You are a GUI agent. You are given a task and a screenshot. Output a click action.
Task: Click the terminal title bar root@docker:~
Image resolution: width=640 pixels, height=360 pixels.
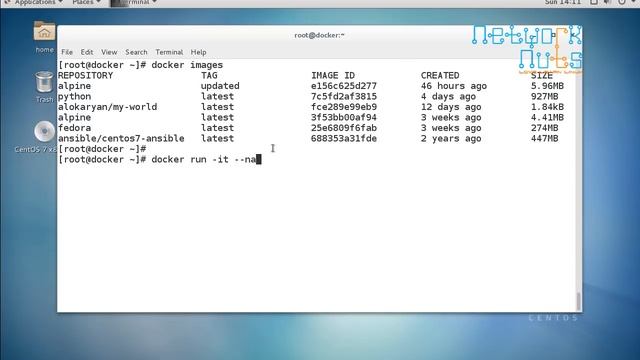[x=319, y=35]
